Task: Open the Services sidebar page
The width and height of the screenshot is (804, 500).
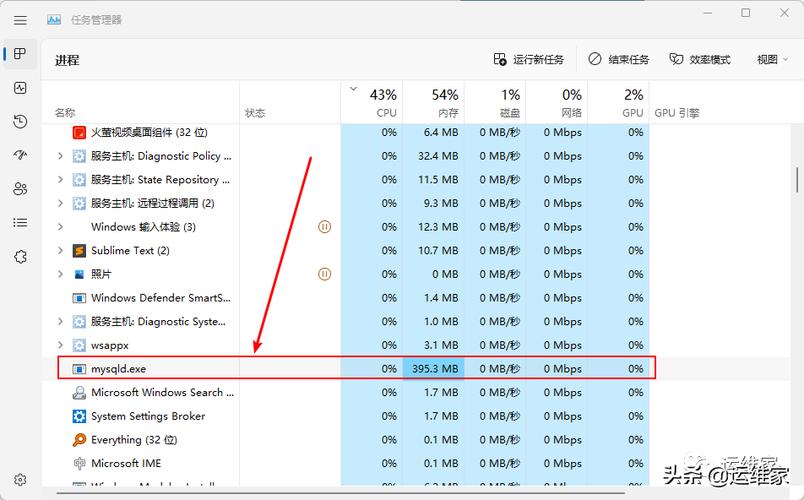Action: tap(20, 256)
